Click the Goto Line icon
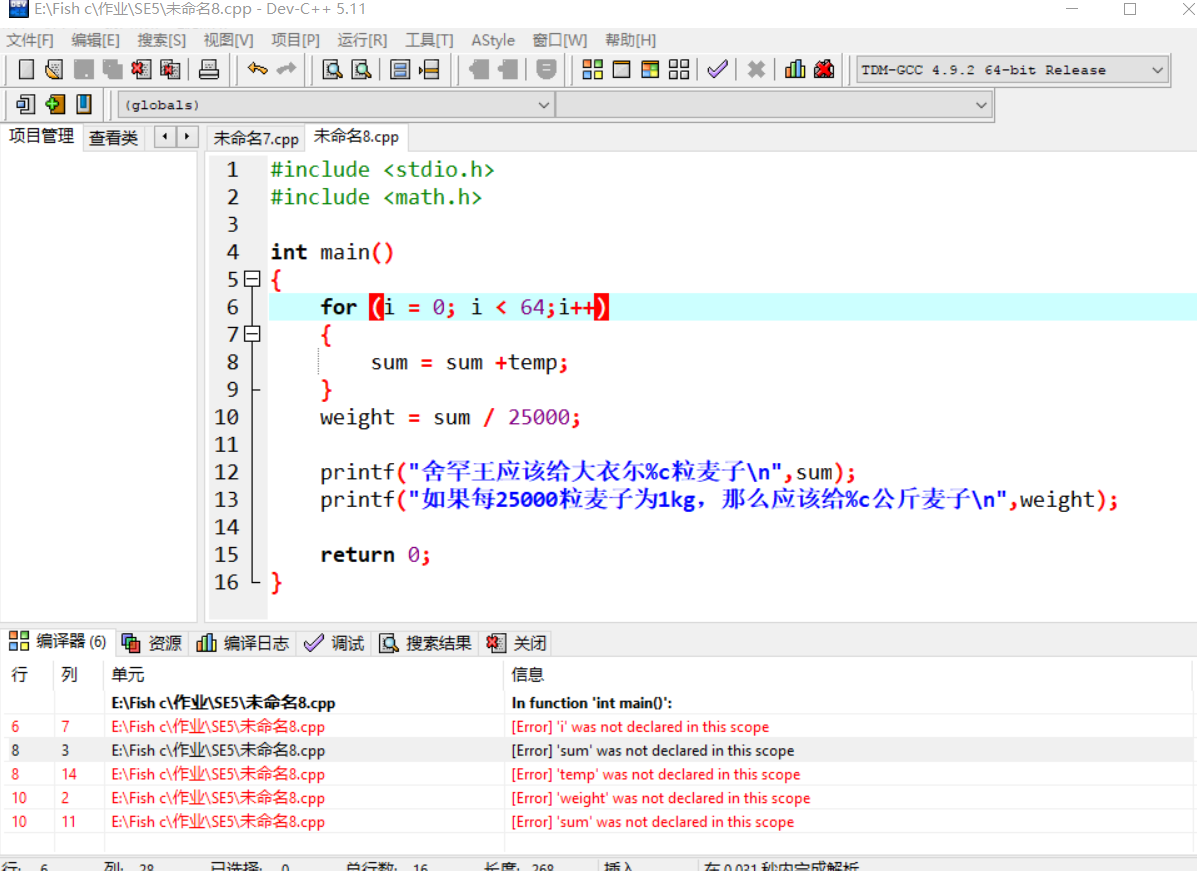This screenshot has width=1197, height=871. (x=429, y=69)
